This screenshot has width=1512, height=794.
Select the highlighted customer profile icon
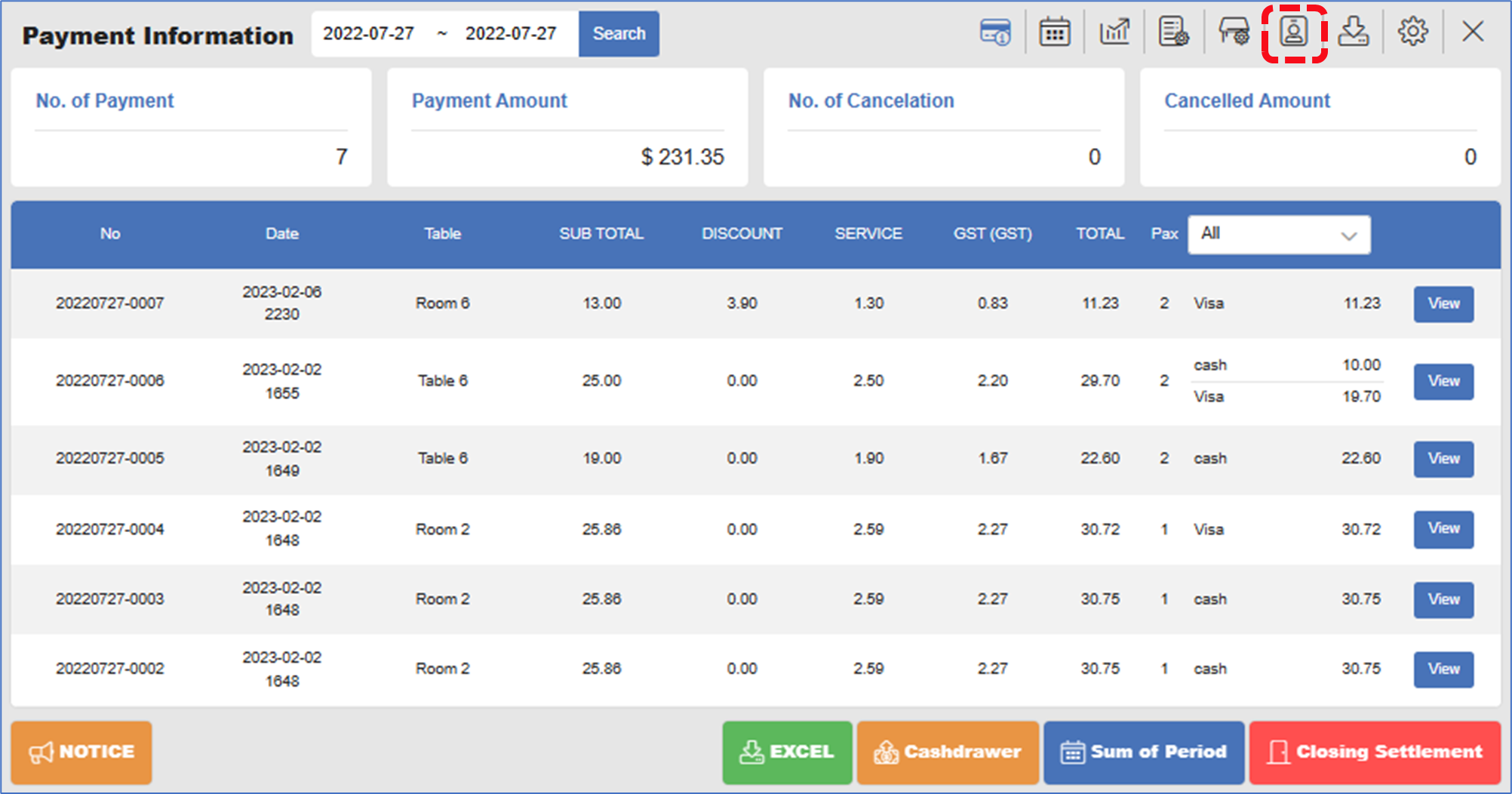pyautogui.click(x=1294, y=32)
